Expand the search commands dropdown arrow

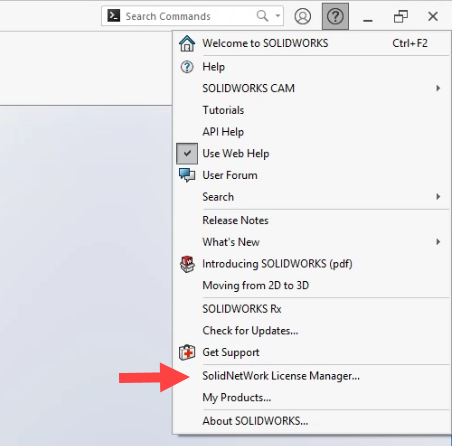pyautogui.click(x=278, y=16)
